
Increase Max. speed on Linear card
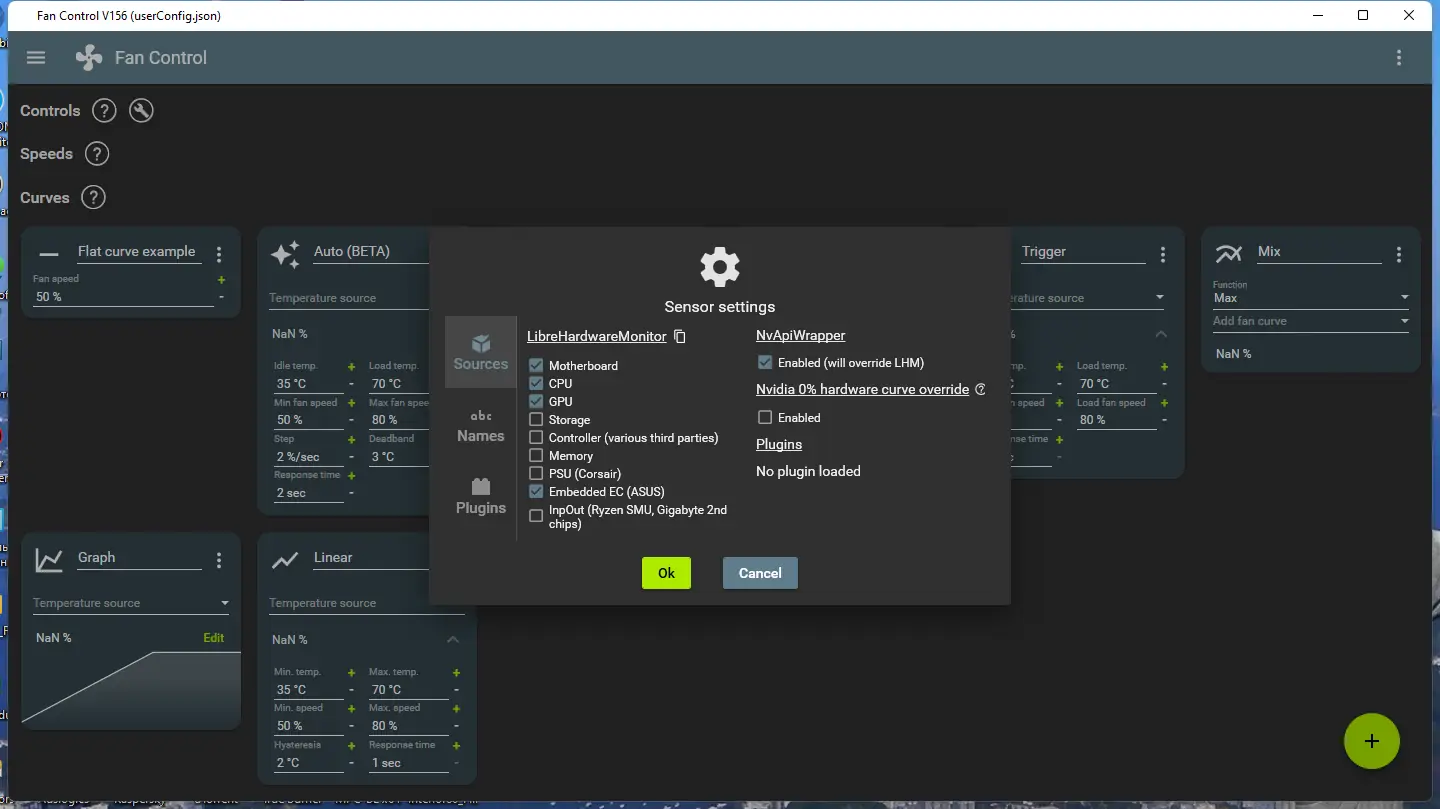[x=457, y=709]
